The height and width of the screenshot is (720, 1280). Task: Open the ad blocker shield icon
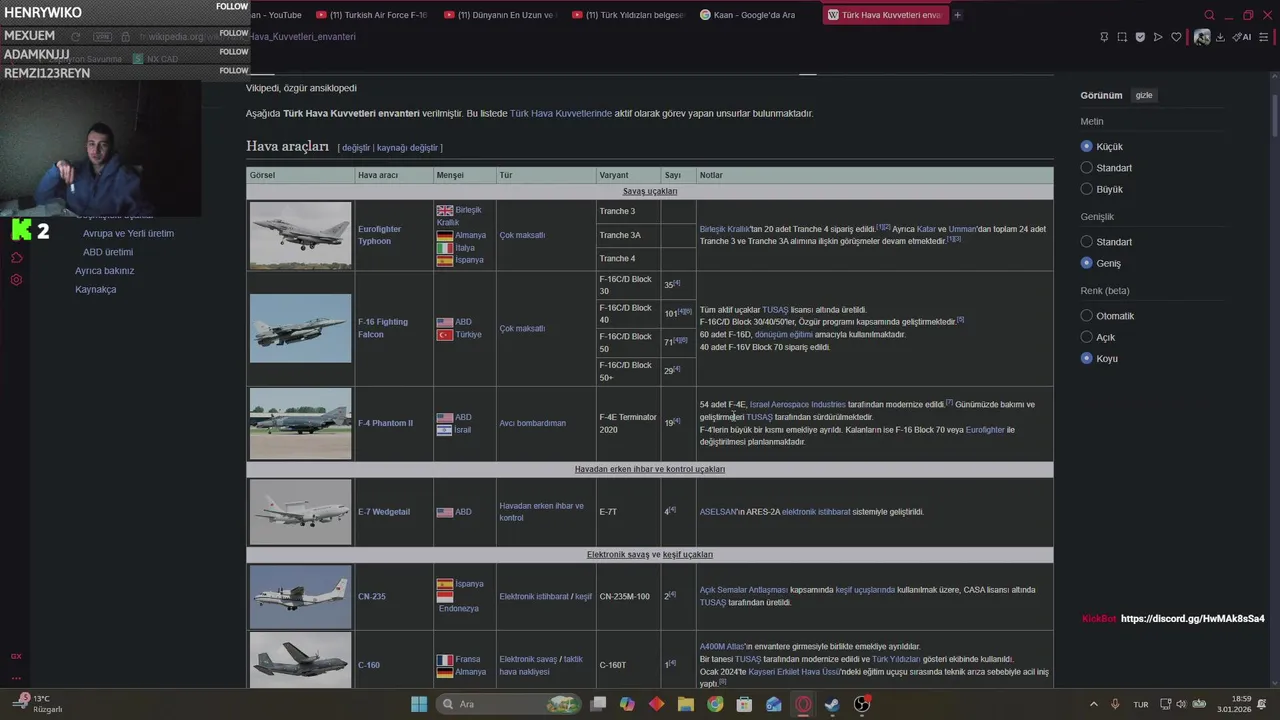(1140, 37)
